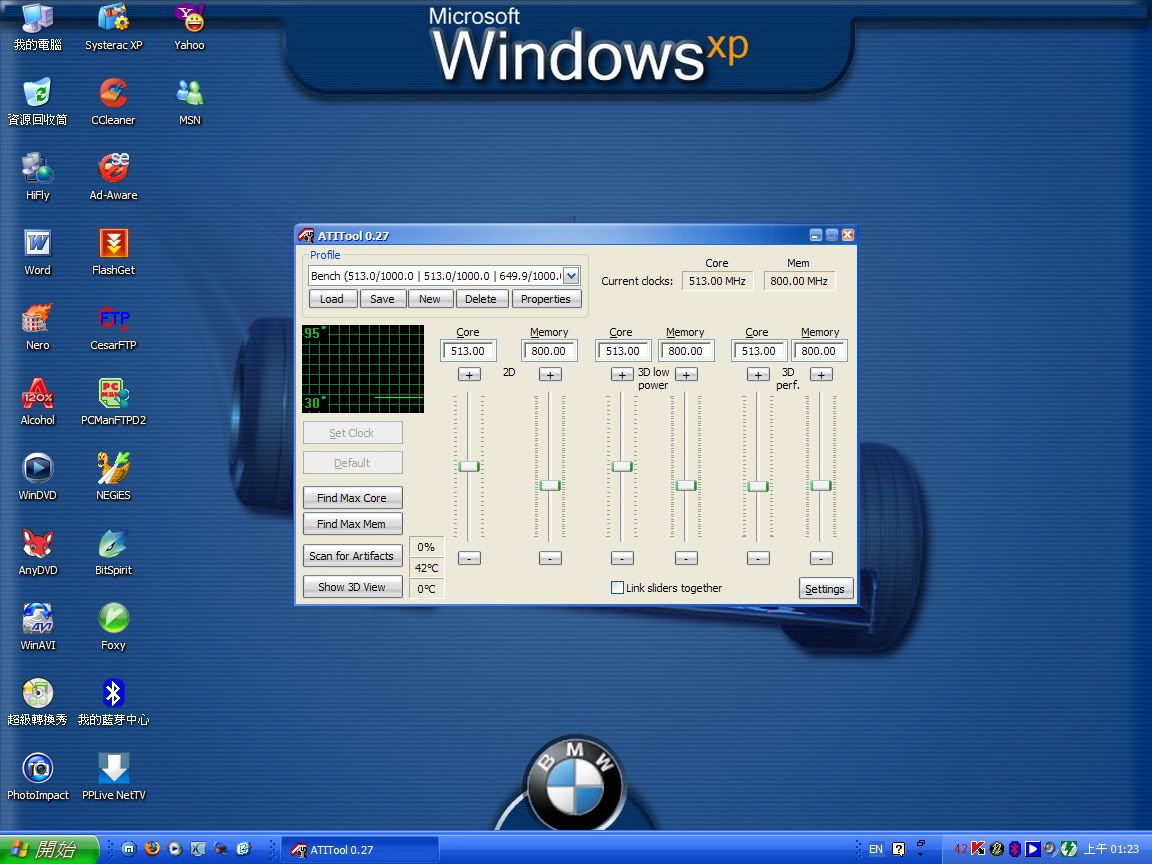Click the 2D Core slider handle
Image resolution: width=1152 pixels, height=864 pixels.
tap(469, 466)
